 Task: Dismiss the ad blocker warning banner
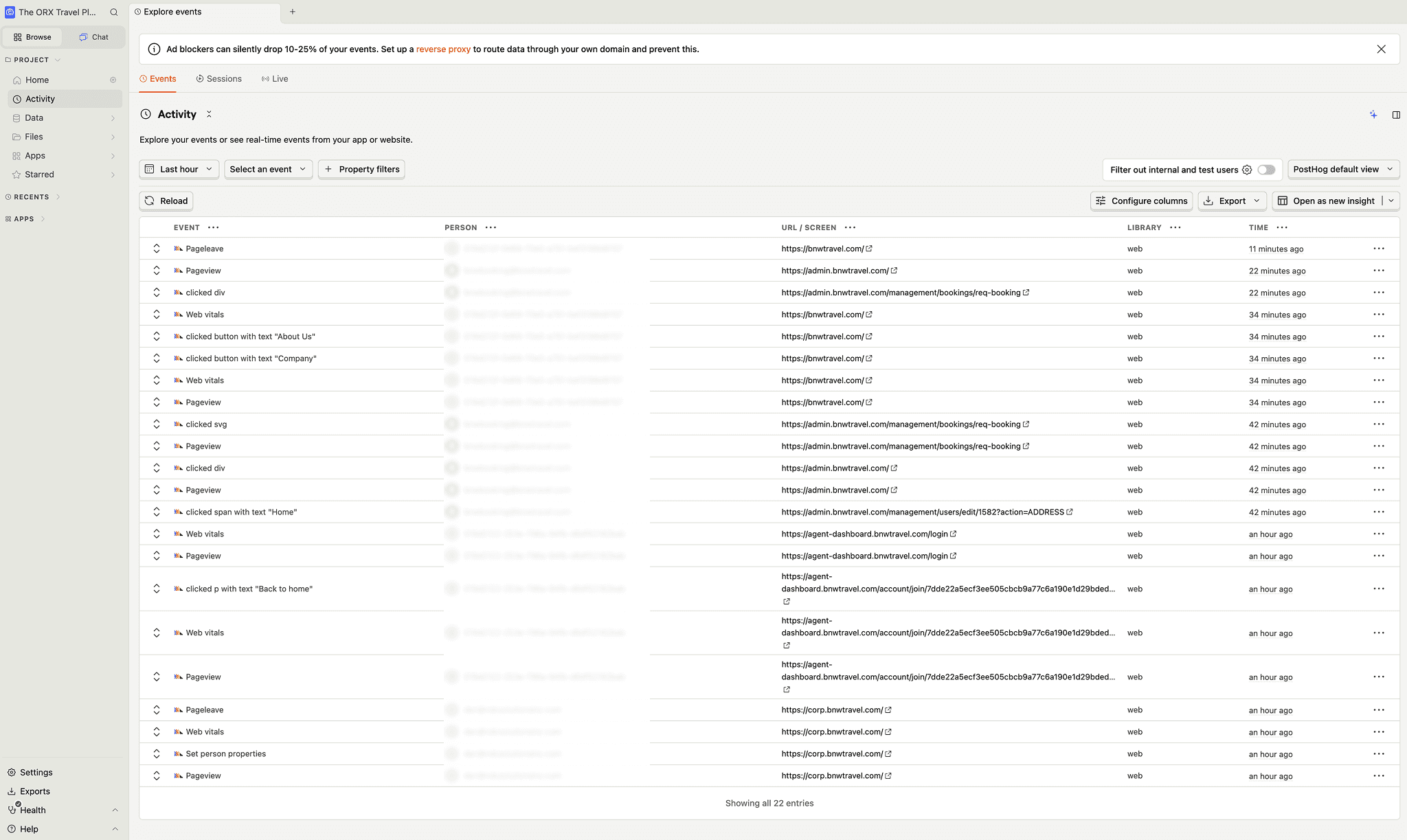(1381, 49)
